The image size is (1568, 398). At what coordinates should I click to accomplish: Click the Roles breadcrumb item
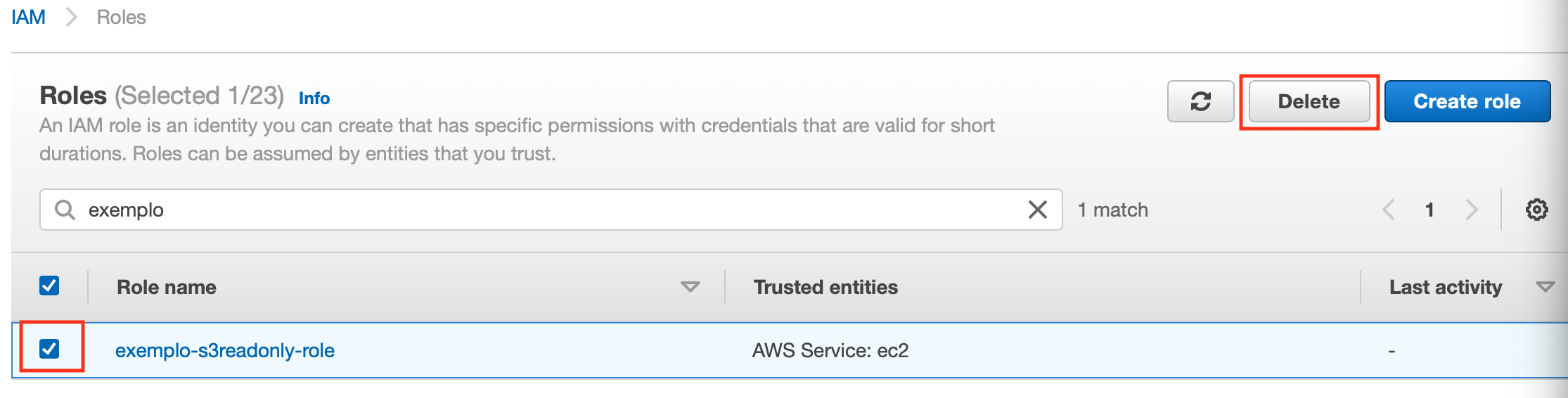(121, 17)
